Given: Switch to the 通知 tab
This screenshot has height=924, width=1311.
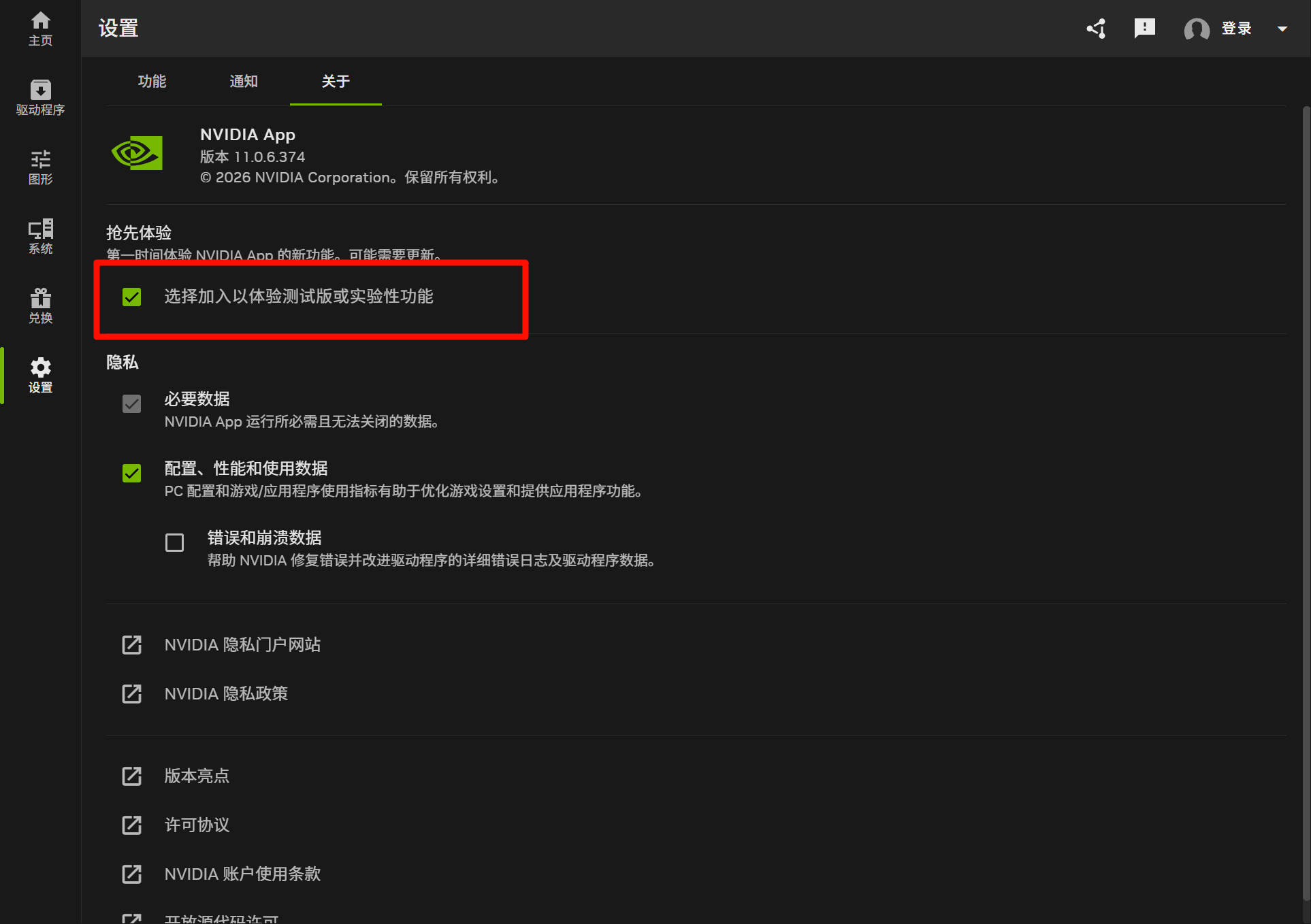Looking at the screenshot, I should [x=244, y=82].
